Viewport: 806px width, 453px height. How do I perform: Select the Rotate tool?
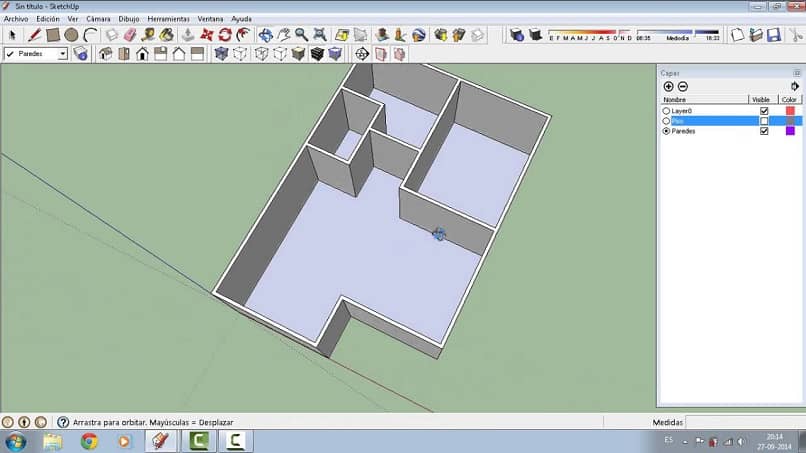224,35
